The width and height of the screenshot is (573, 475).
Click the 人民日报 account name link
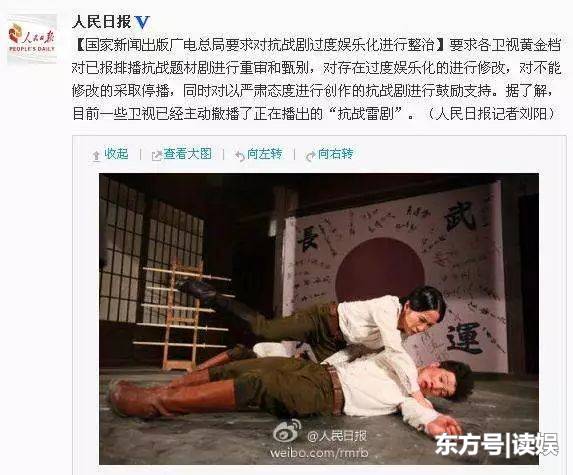coord(101,22)
